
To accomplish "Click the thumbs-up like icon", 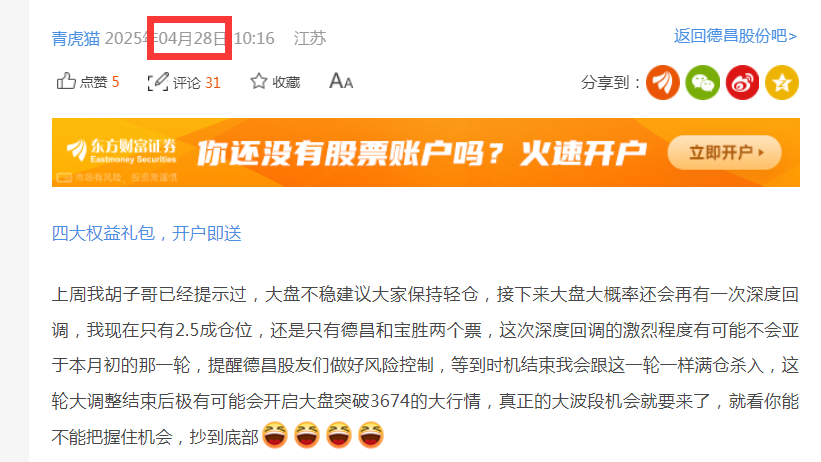I will (x=66, y=81).
